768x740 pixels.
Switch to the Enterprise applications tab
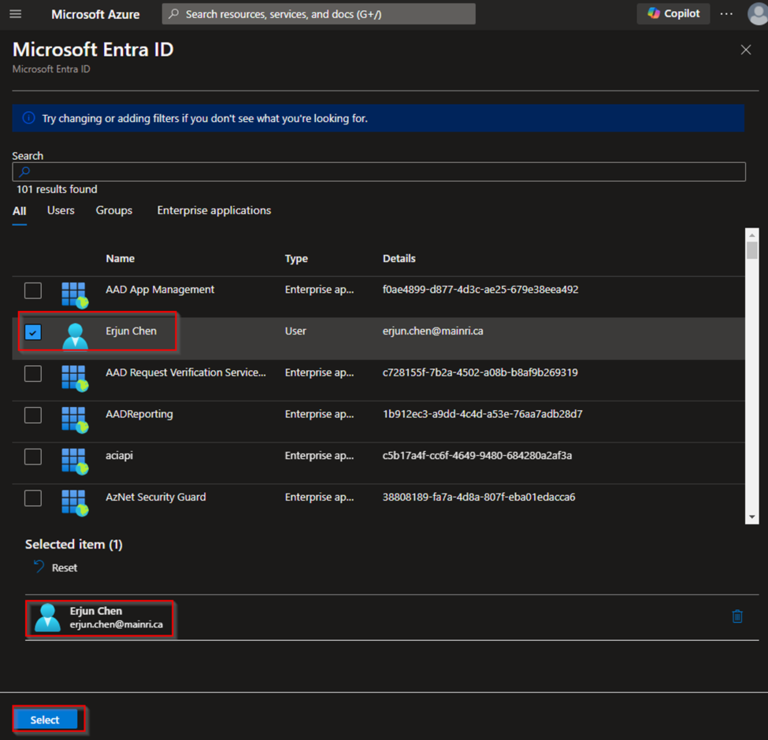click(x=213, y=211)
